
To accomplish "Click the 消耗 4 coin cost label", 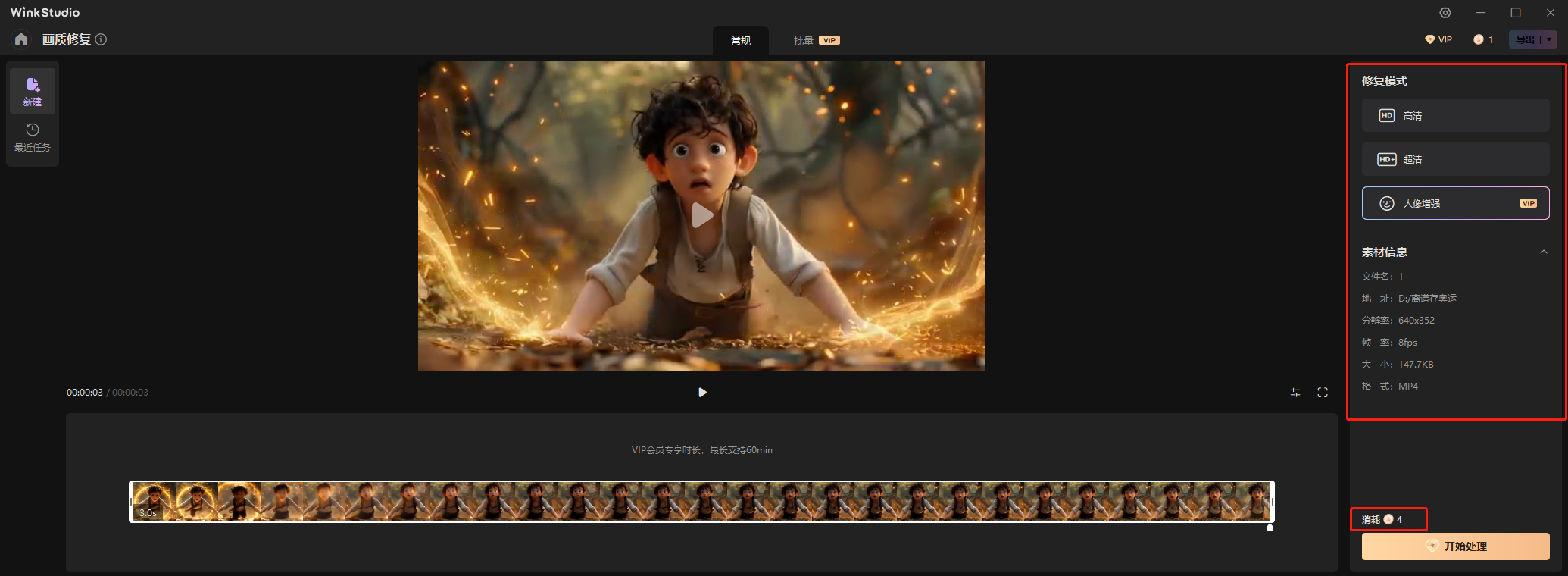I will tap(1382, 519).
